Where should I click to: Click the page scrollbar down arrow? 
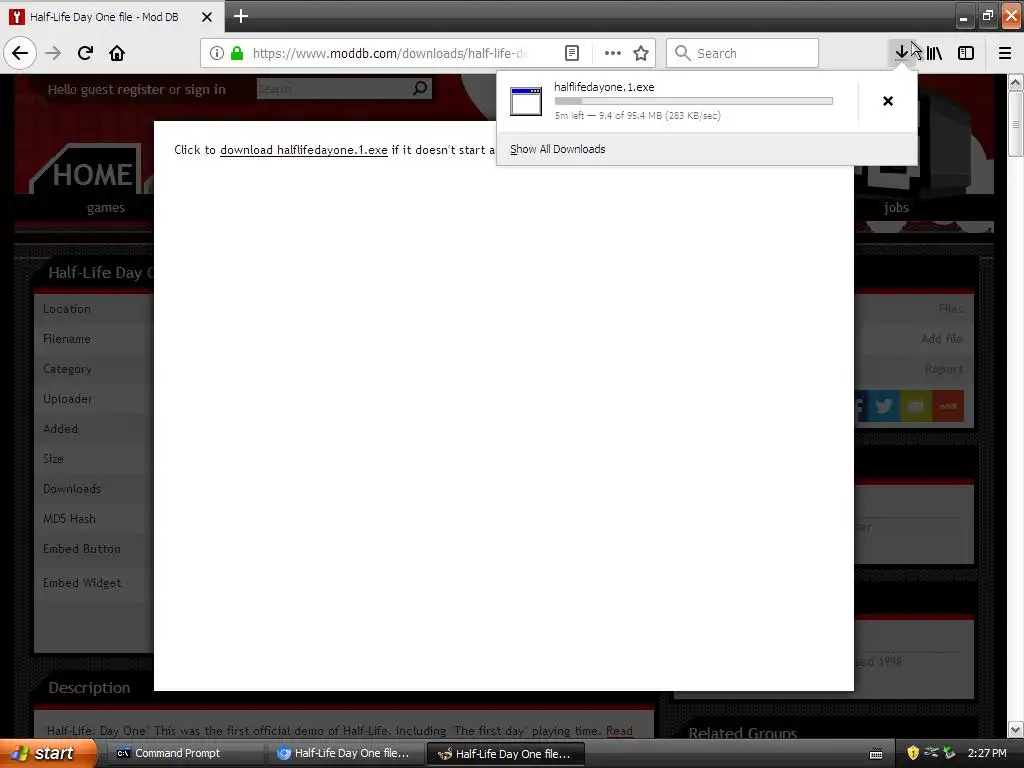[x=1015, y=728]
